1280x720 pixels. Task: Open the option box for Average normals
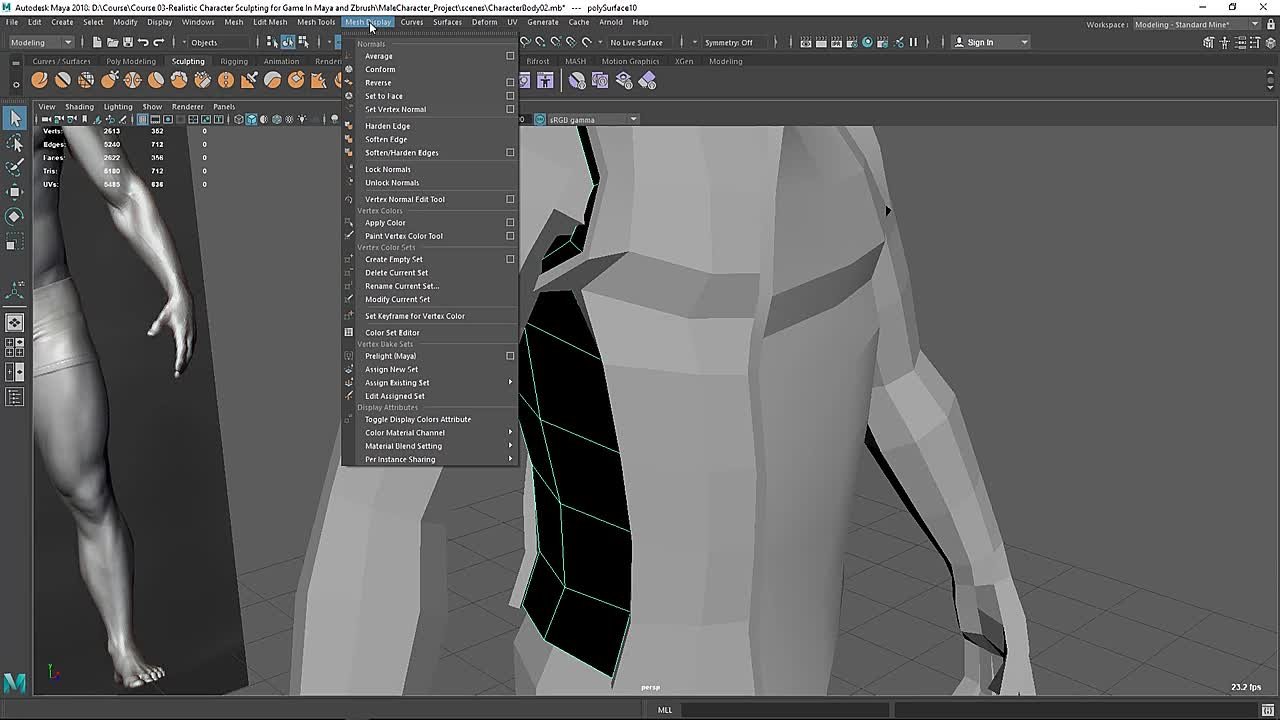(x=510, y=56)
